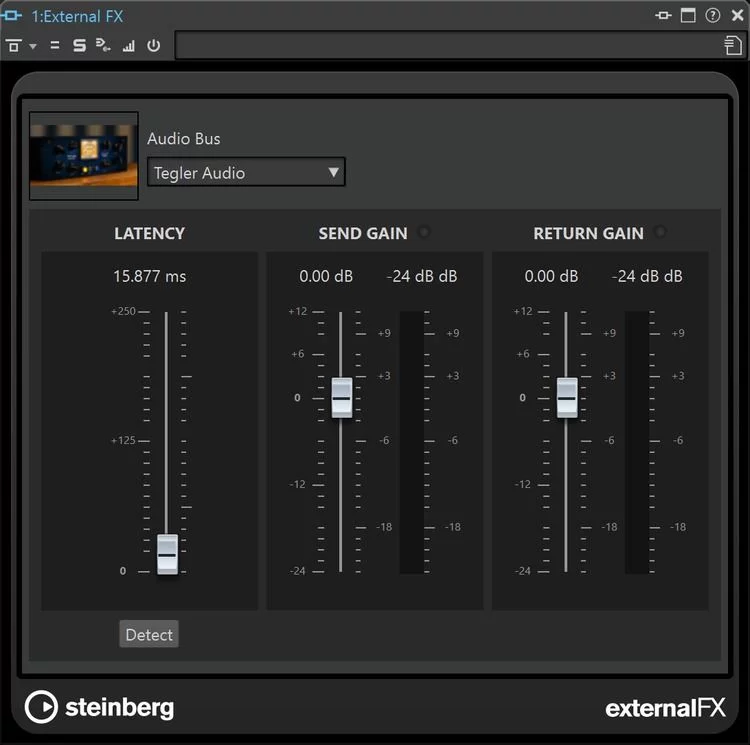Click the Audio Bus label
The height and width of the screenshot is (745, 750).
click(x=184, y=139)
